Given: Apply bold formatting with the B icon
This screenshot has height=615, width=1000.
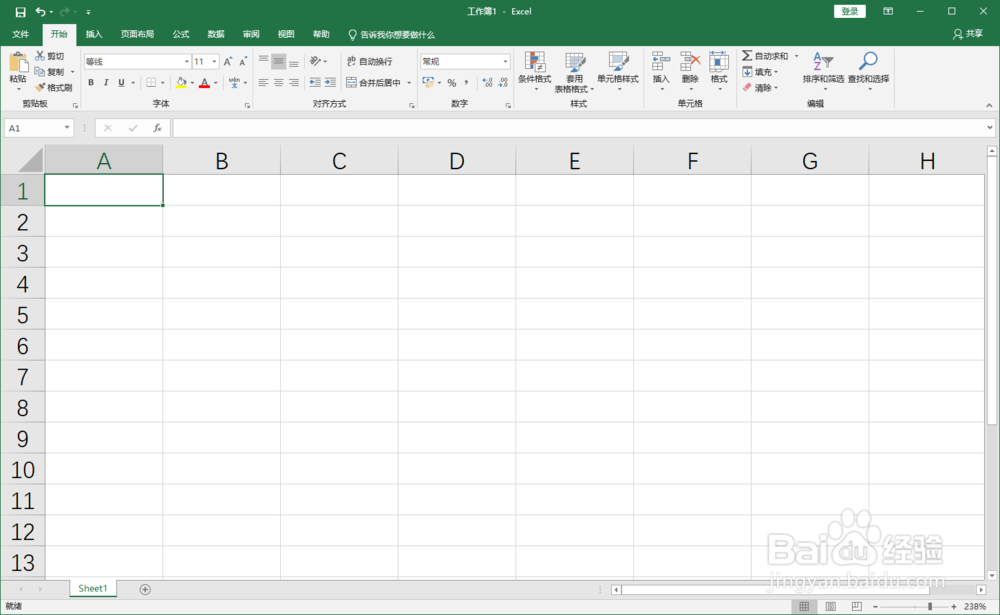Looking at the screenshot, I should (91, 82).
